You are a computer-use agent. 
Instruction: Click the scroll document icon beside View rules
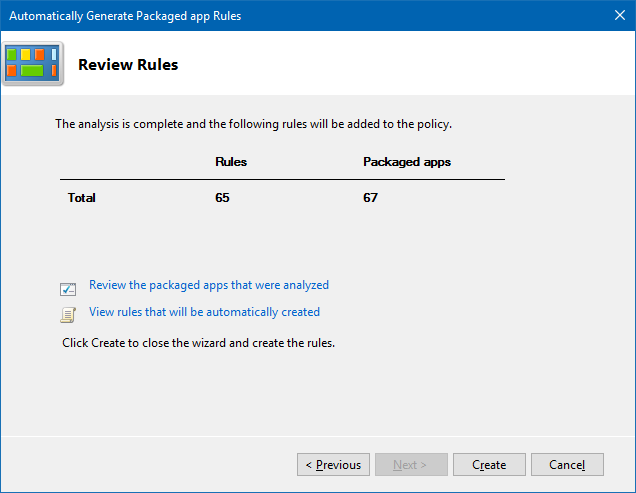pos(68,315)
